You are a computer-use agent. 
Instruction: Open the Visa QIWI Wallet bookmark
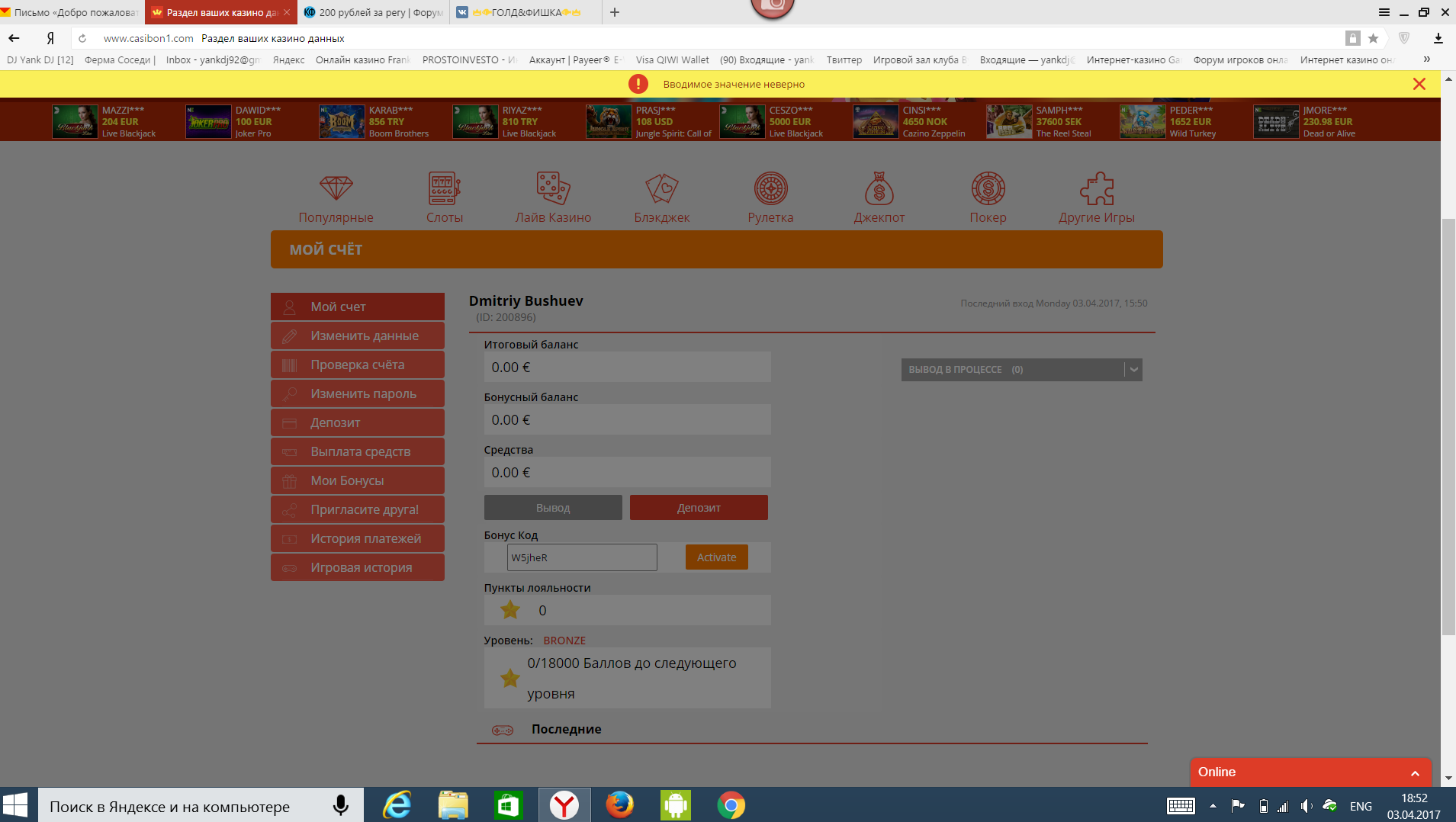[x=672, y=59]
